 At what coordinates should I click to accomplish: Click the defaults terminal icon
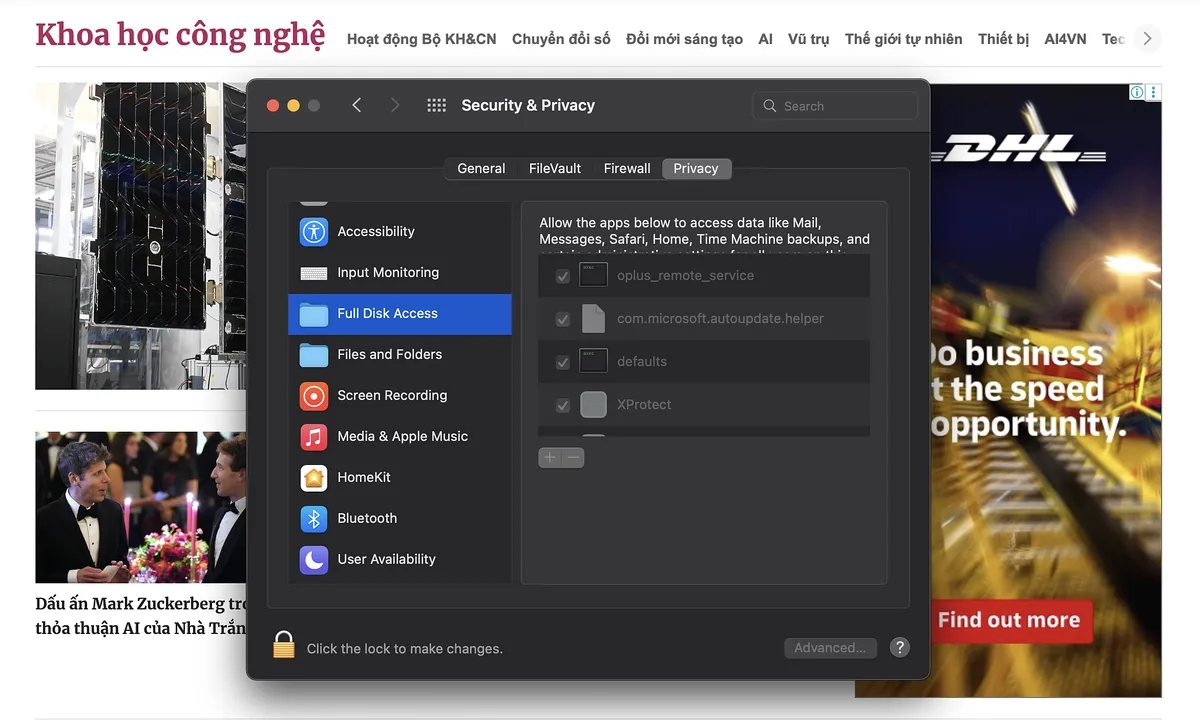594,361
